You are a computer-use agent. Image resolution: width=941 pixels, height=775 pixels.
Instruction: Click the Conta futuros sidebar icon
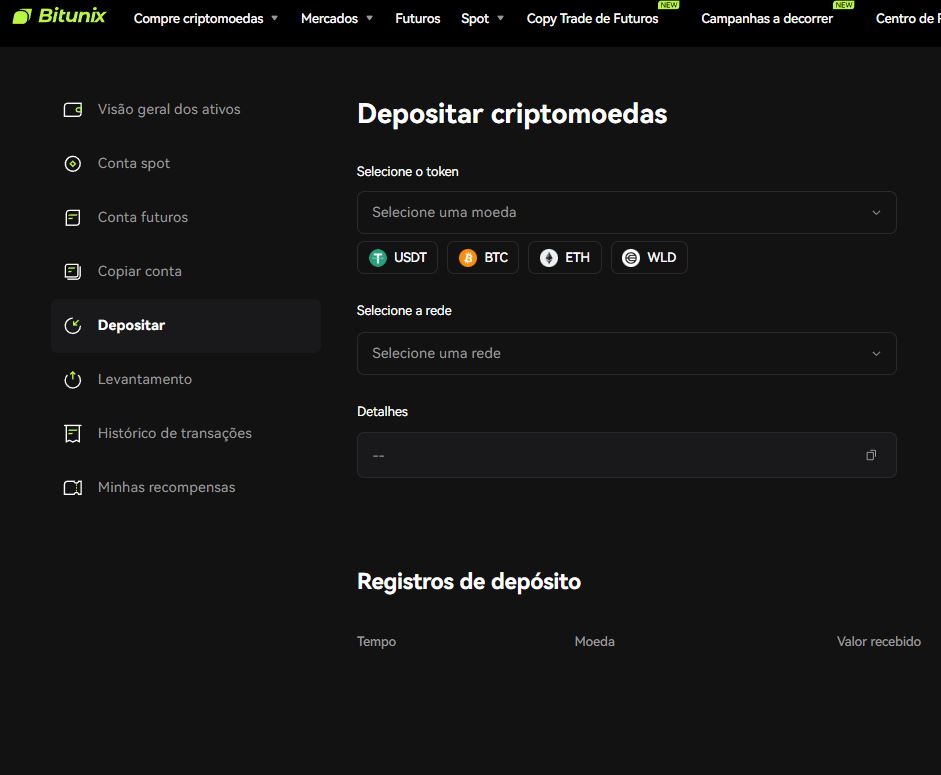pos(72,218)
